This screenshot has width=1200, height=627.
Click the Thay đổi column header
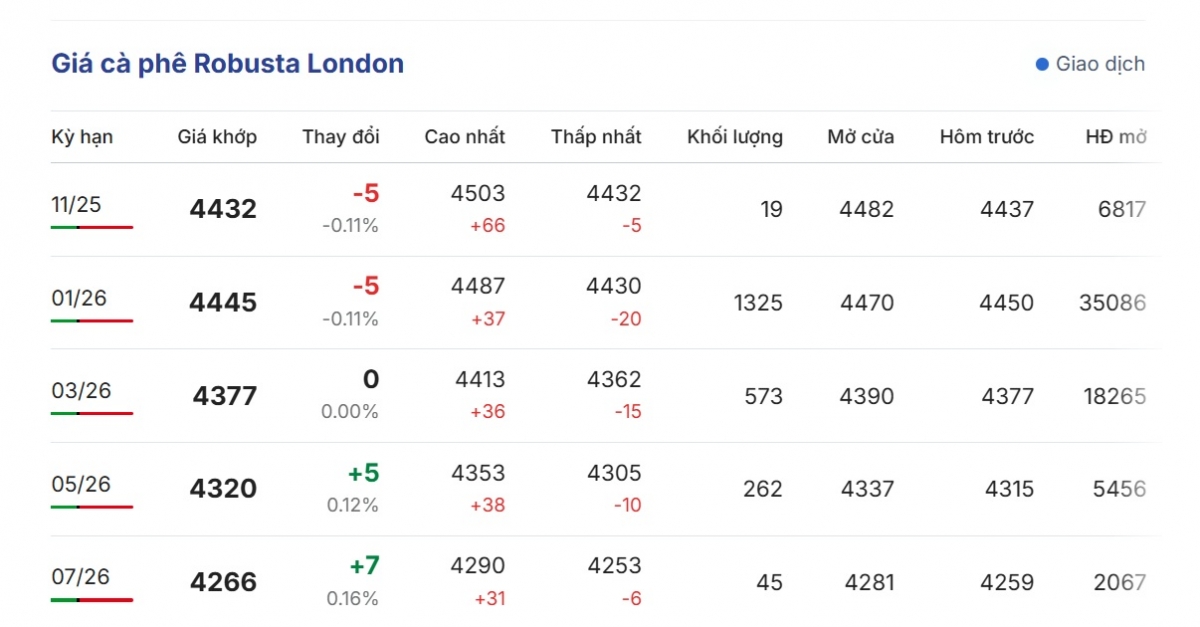341,137
